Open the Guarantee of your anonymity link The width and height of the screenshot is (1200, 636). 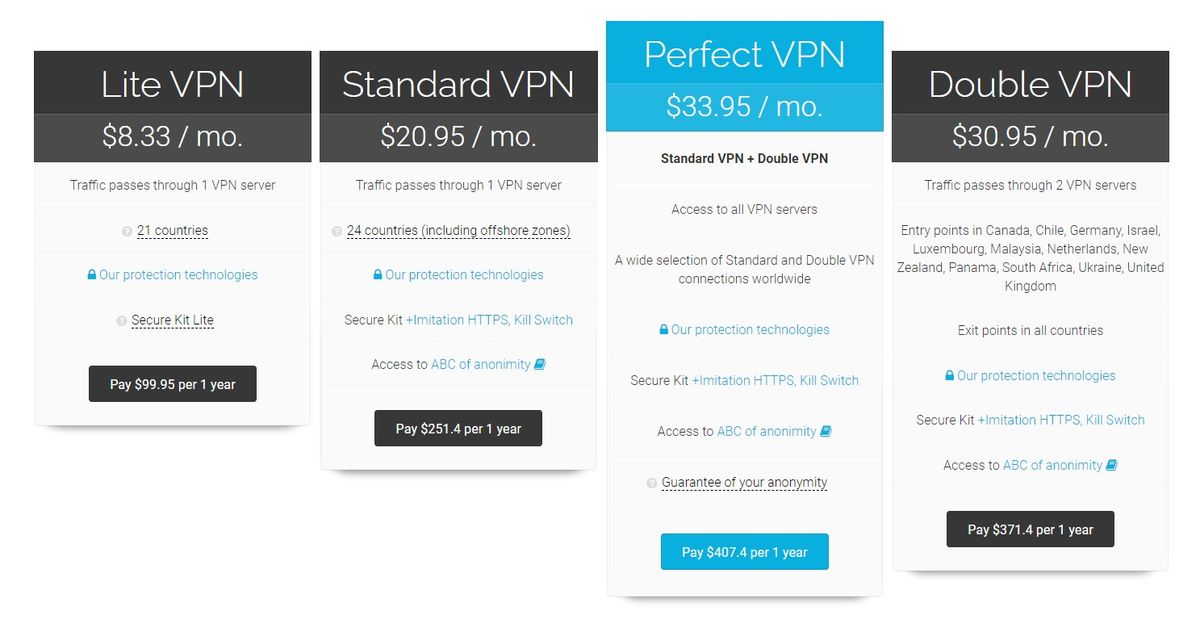743,482
